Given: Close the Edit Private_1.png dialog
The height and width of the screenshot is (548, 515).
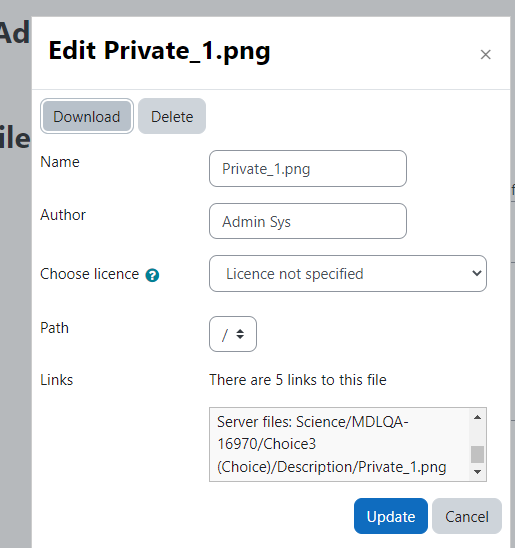Looking at the screenshot, I should pos(485,55).
